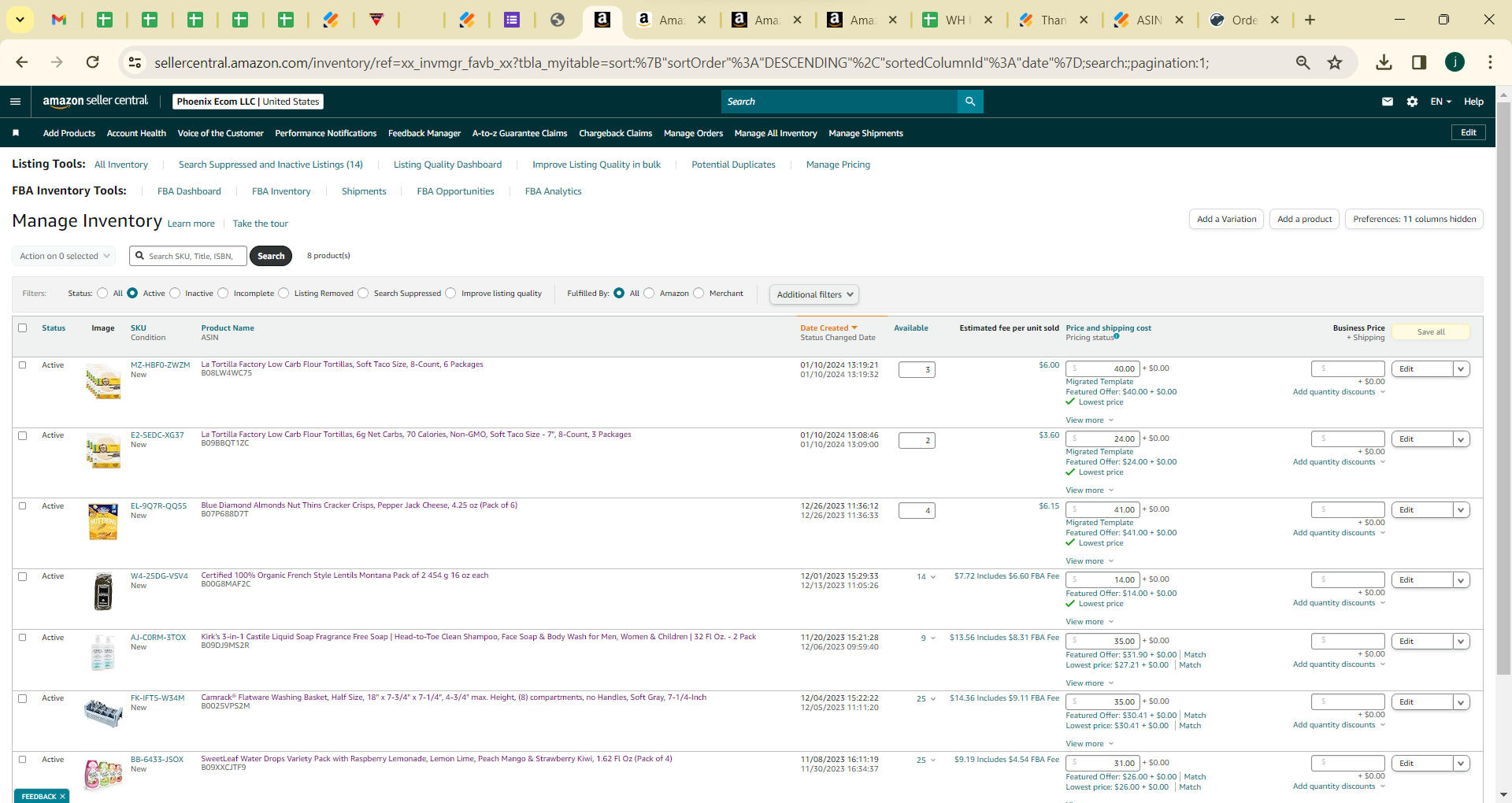Click the zoom magnifier icon in address bar

(1303, 62)
